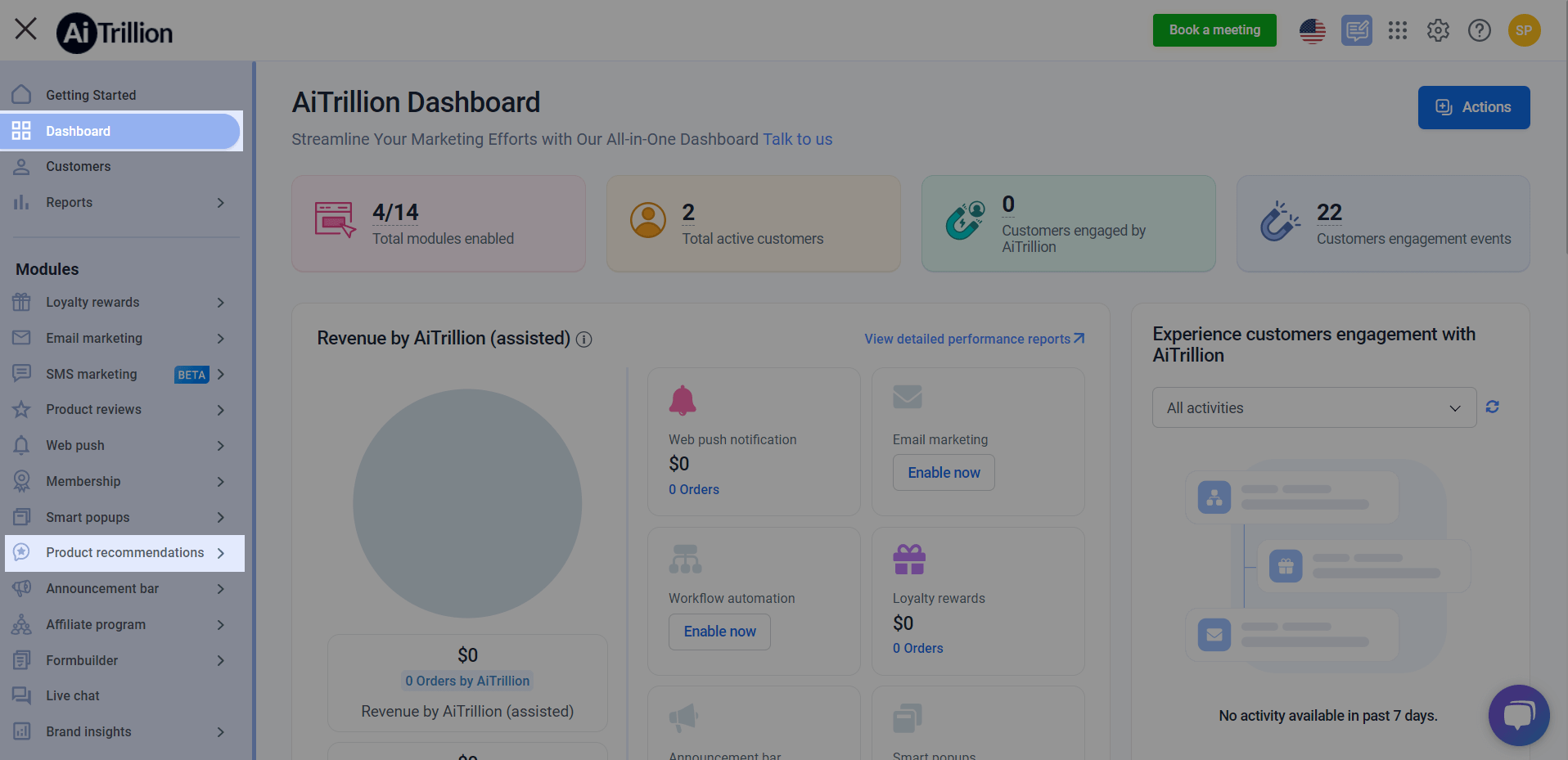Click the BETA badge on SMS marketing
The width and height of the screenshot is (1568, 760).
tap(191, 375)
